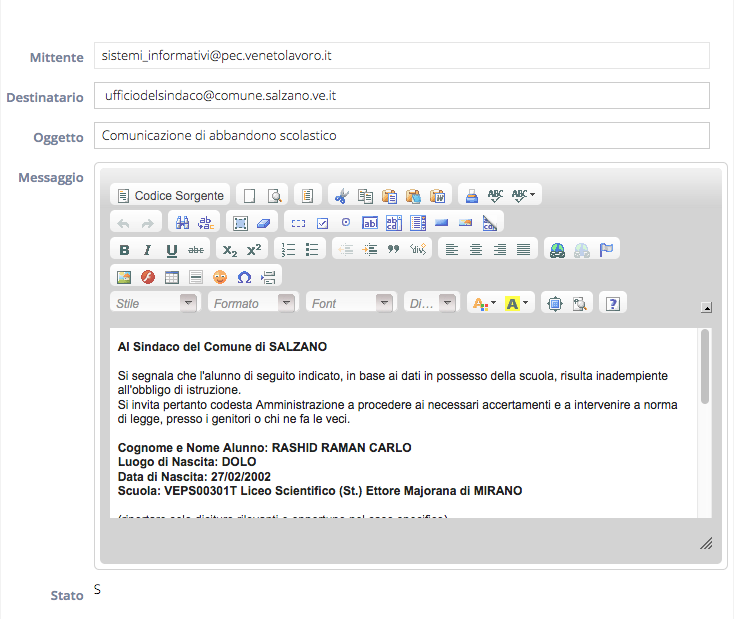Toggle bold formatting
The width and height of the screenshot is (734, 619).
[x=124, y=250]
